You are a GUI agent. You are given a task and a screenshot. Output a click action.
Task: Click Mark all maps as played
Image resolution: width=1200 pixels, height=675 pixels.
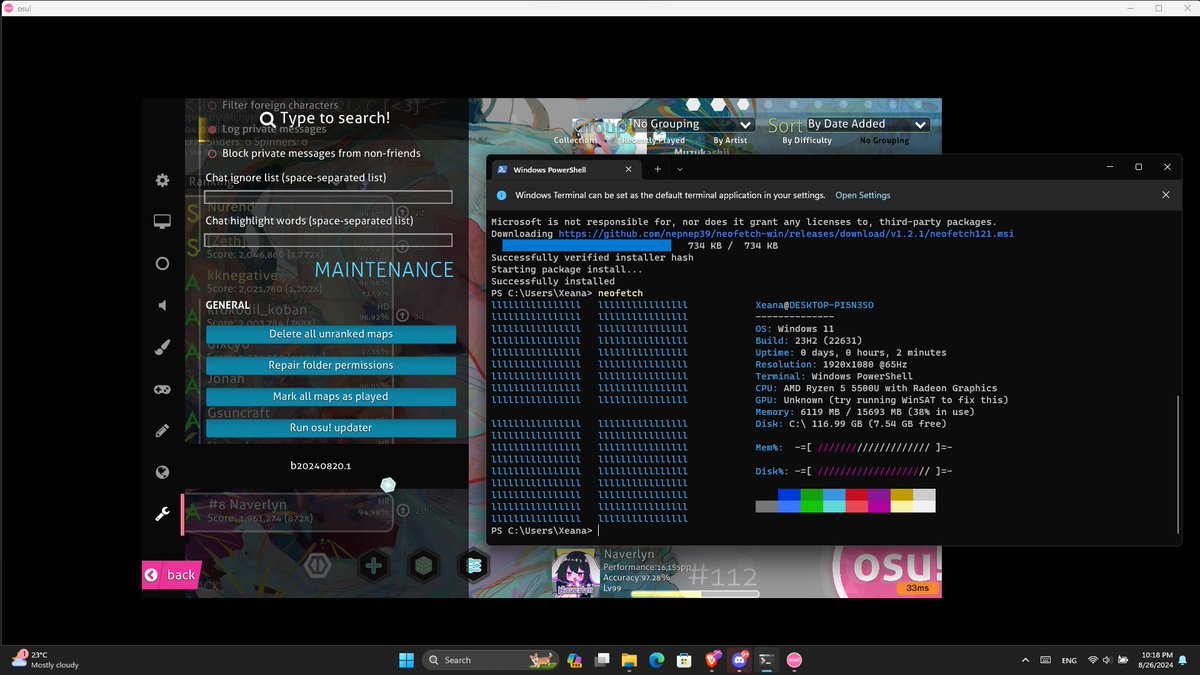pyautogui.click(x=331, y=397)
